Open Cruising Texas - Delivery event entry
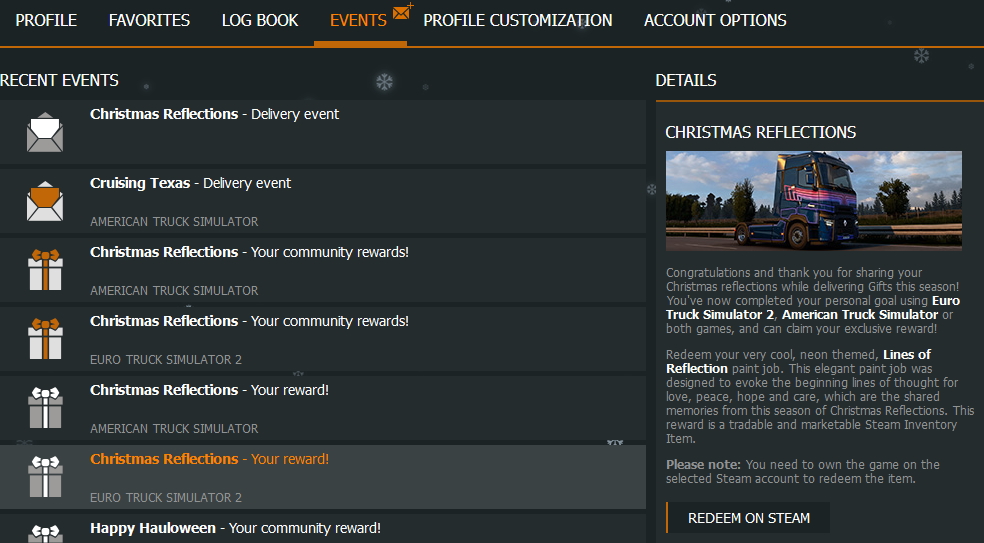Viewport: 984px width, 543px height. pyautogui.click(x=323, y=202)
